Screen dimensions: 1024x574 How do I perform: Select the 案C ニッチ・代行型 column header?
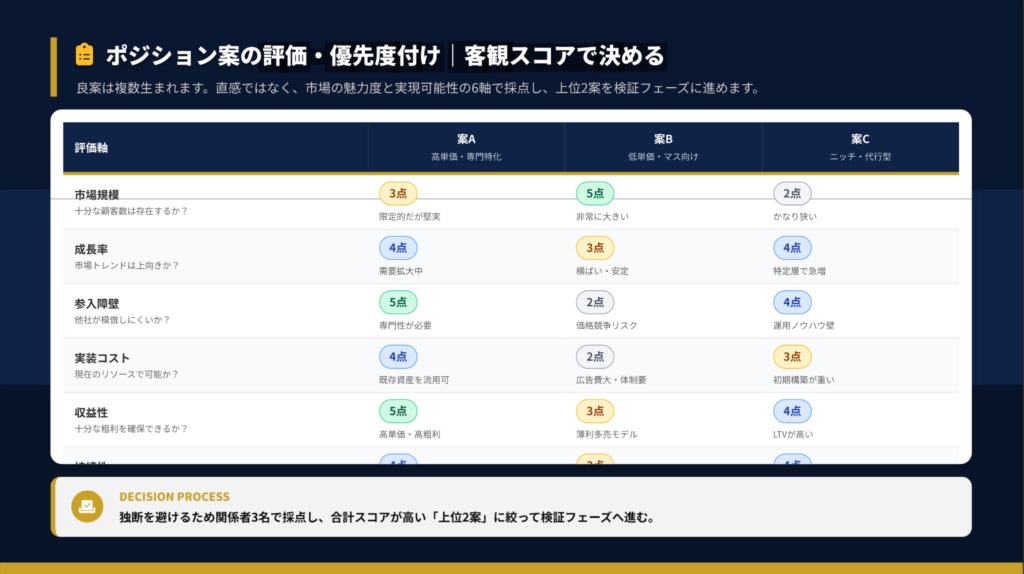click(860, 146)
